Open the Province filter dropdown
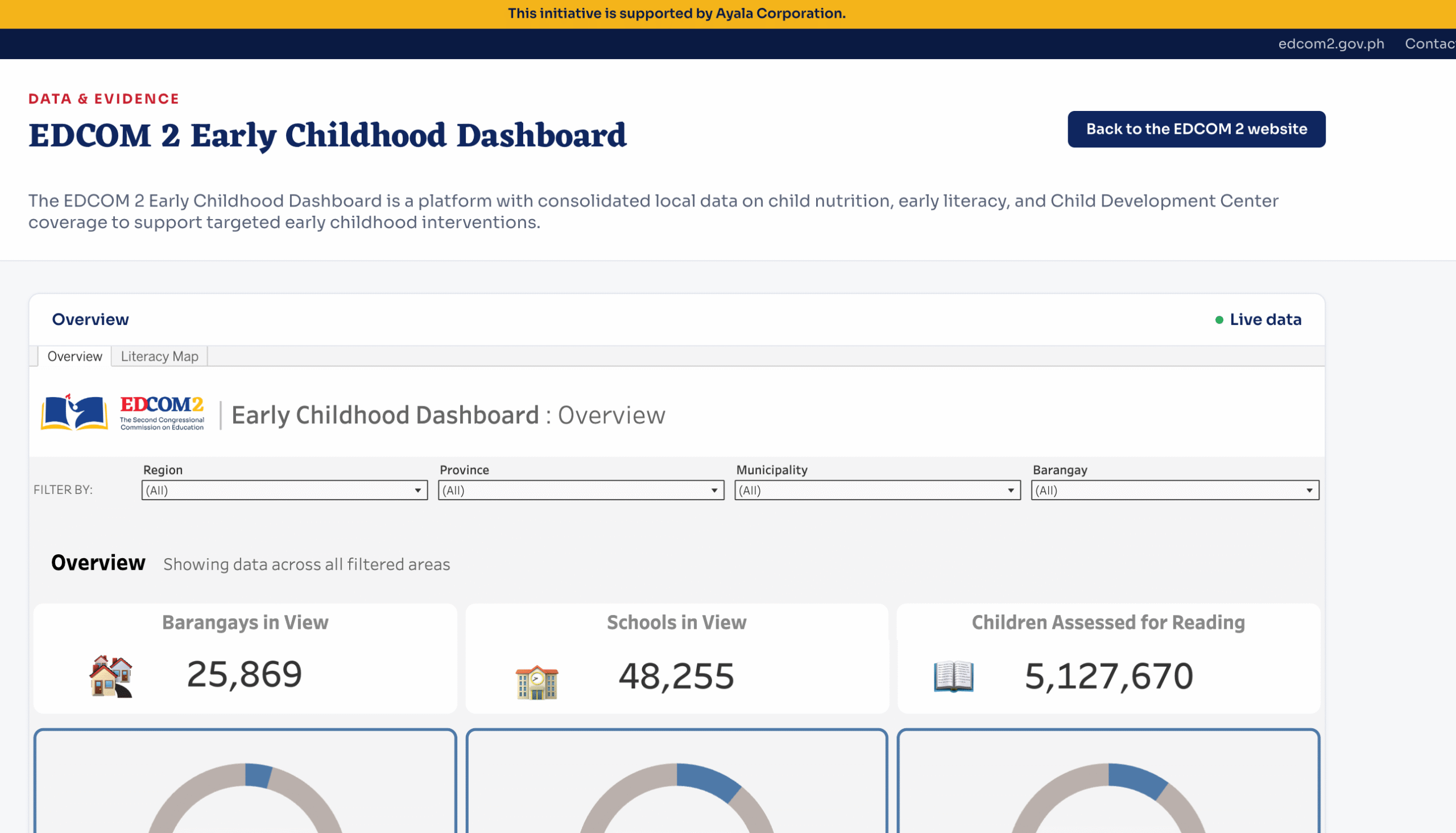This screenshot has width=1456, height=833. point(581,490)
